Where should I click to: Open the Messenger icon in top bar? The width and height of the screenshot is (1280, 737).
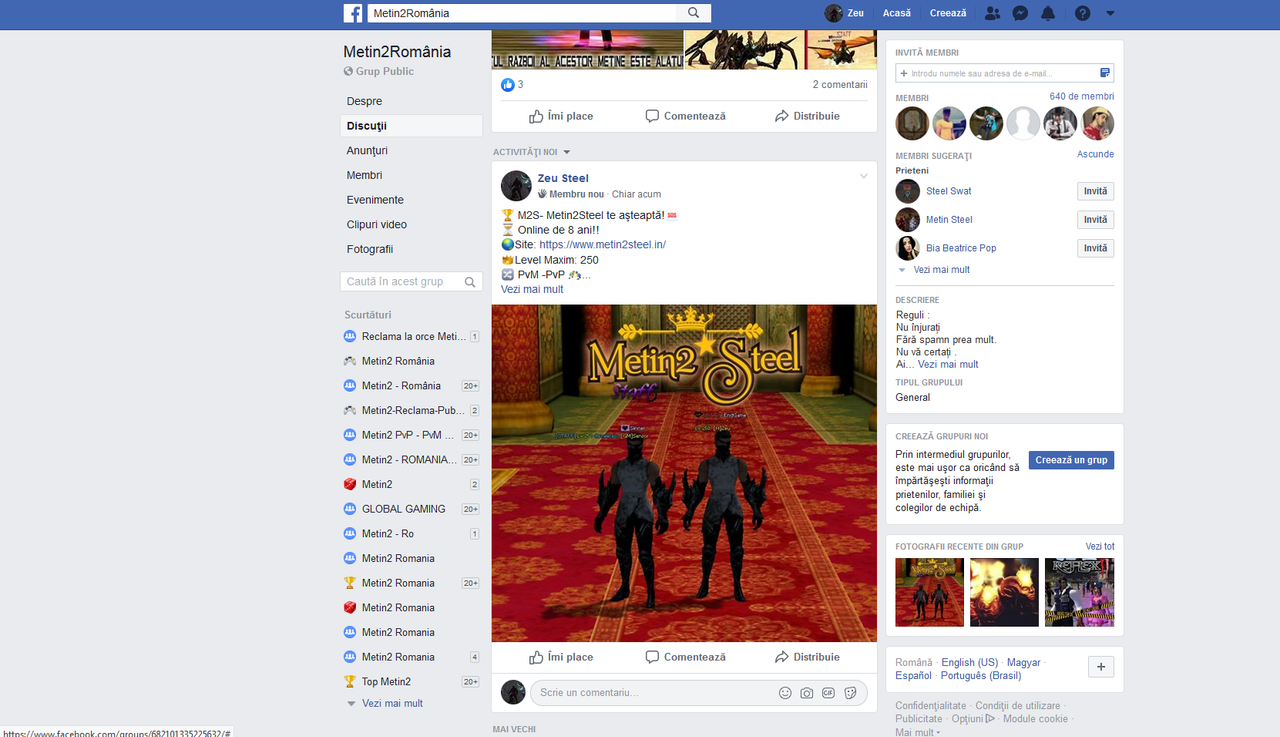[1020, 13]
